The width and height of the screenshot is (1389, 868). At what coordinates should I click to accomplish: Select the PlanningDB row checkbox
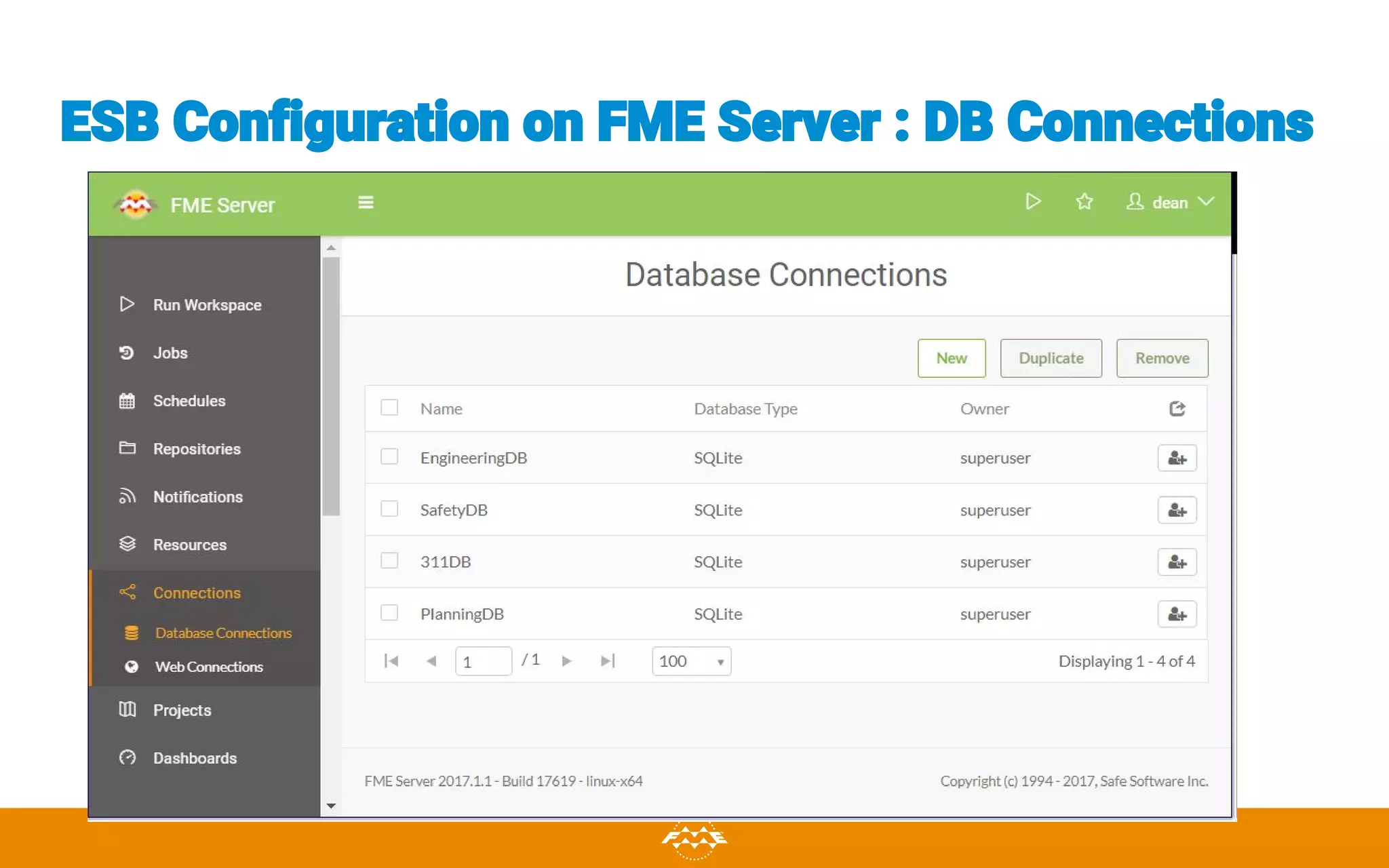[389, 612]
